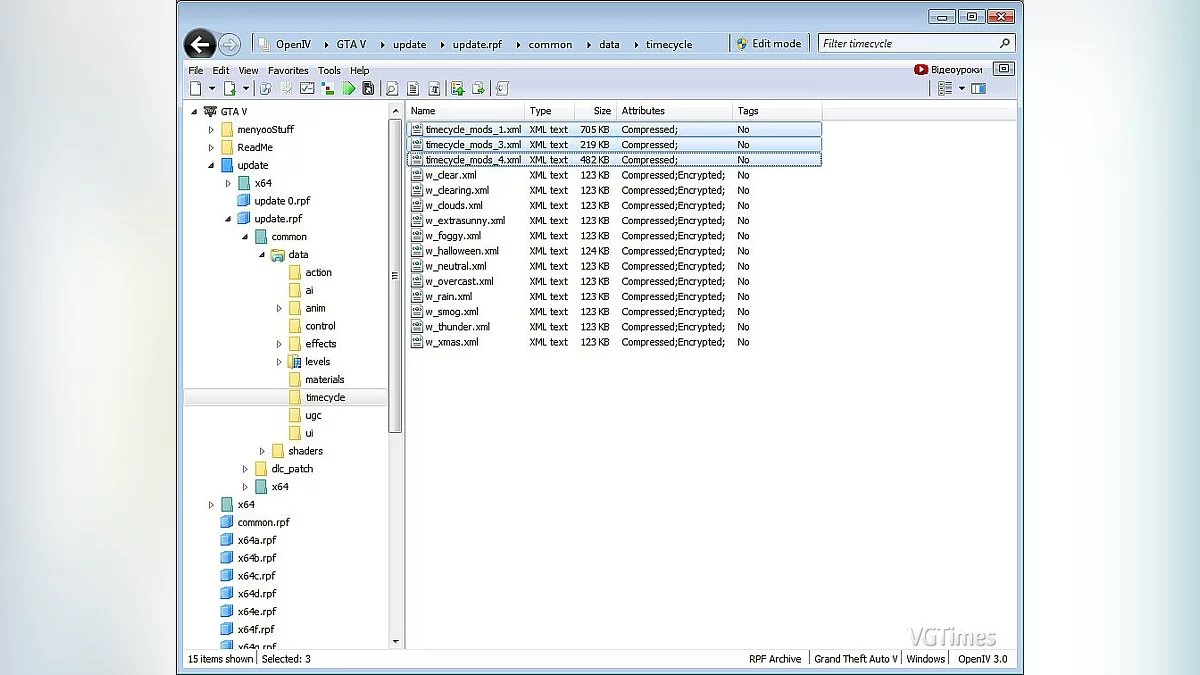Image resolution: width=1200 pixels, height=675 pixels.
Task: Open the YouTube Відеоуроки video tutorials
Action: pos(948,70)
